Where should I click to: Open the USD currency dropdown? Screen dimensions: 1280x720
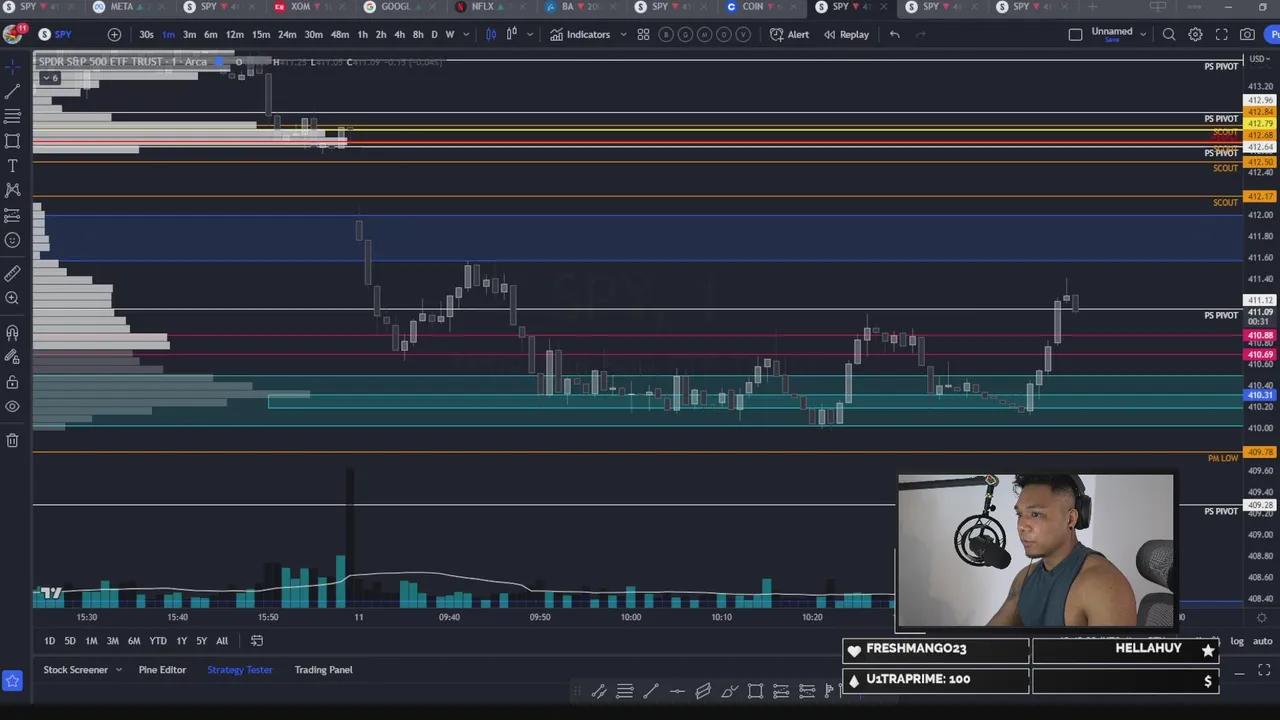1259,59
